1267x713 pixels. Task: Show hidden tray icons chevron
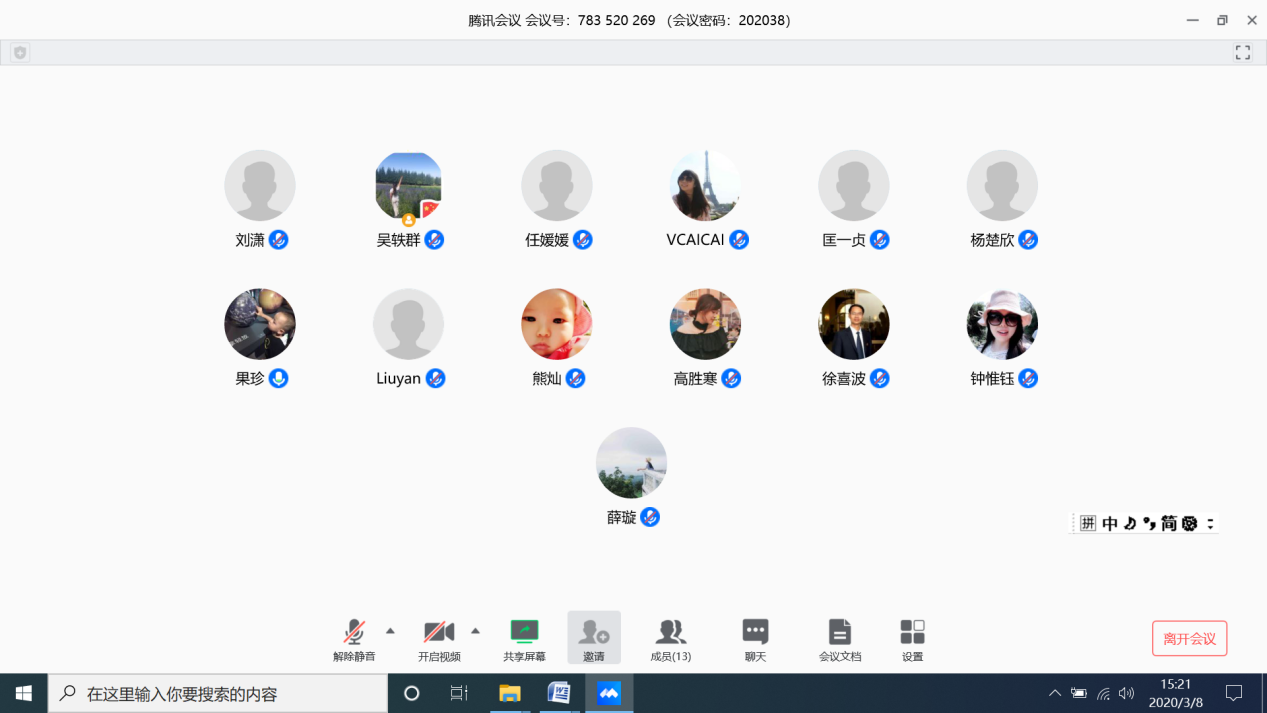(1055, 693)
